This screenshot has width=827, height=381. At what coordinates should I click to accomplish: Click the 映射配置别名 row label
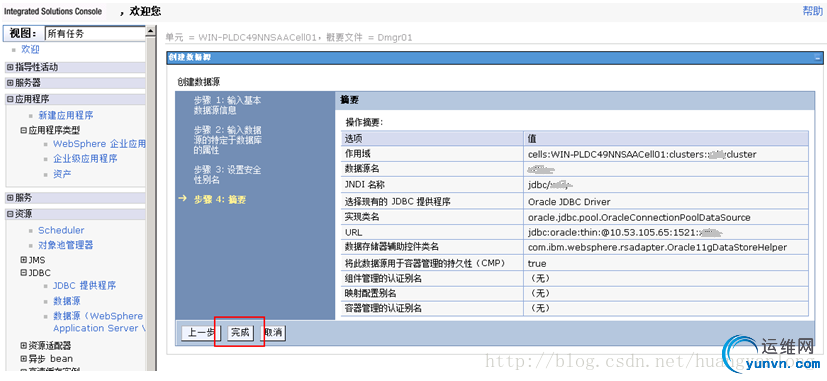[x=370, y=293]
